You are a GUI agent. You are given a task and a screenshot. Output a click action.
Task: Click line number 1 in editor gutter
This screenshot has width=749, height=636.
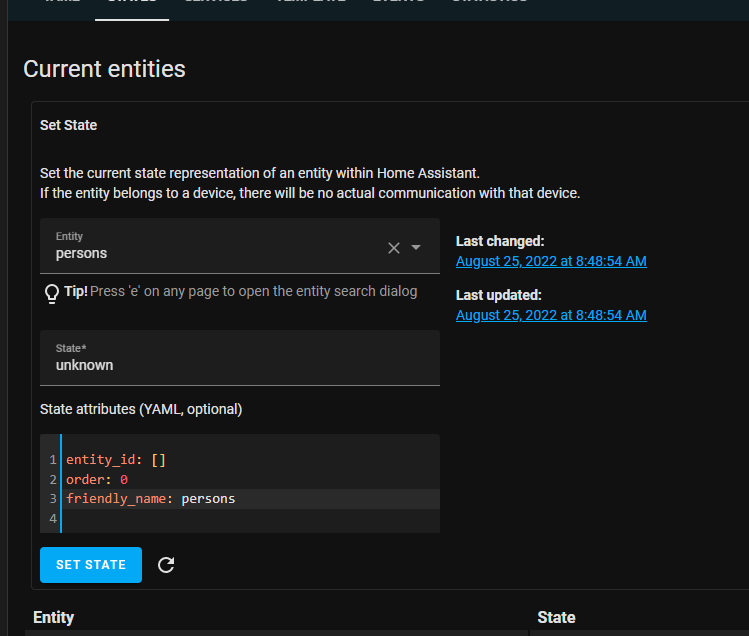pos(52,460)
